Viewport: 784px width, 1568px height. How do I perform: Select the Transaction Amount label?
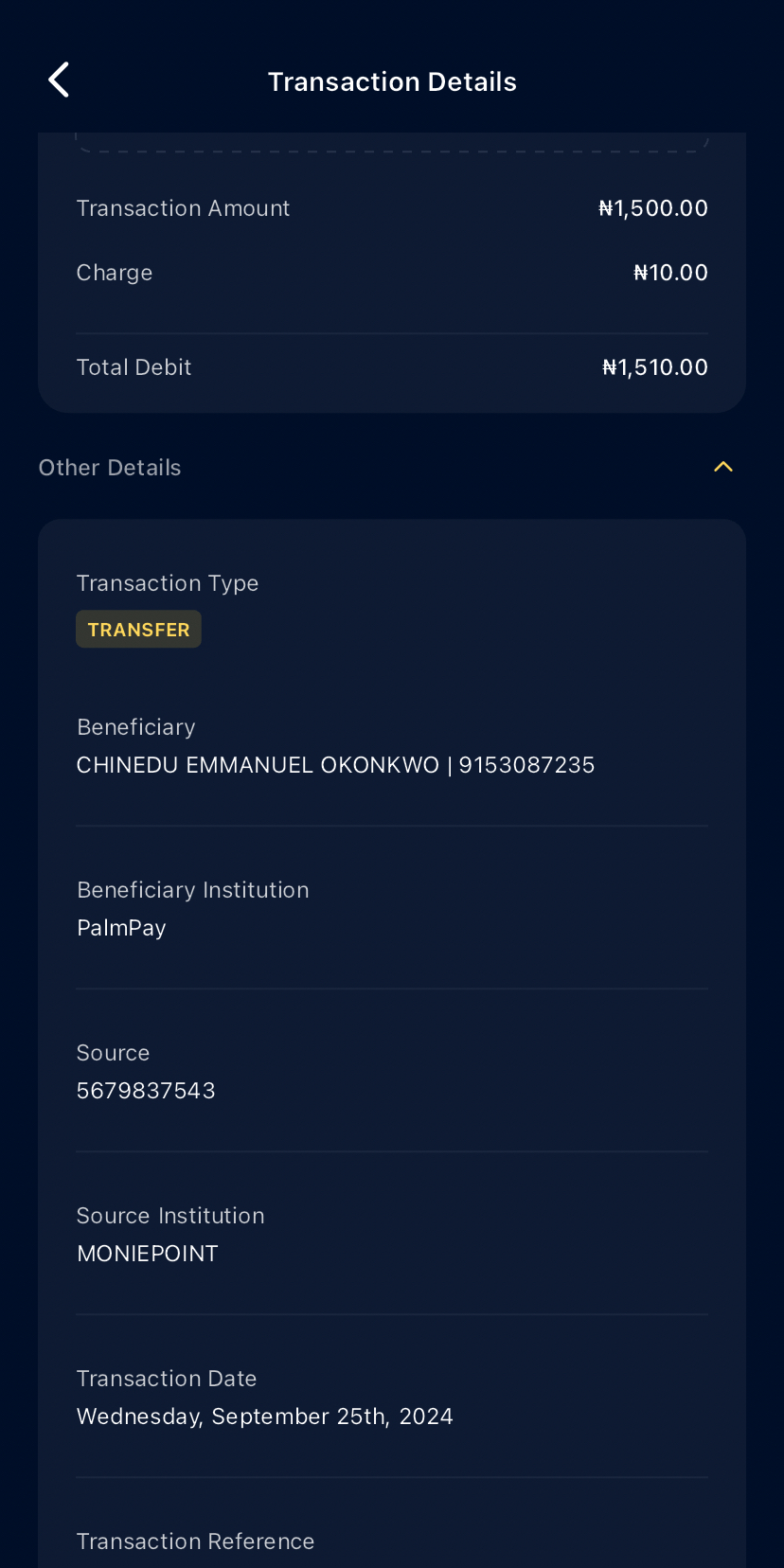coord(183,208)
